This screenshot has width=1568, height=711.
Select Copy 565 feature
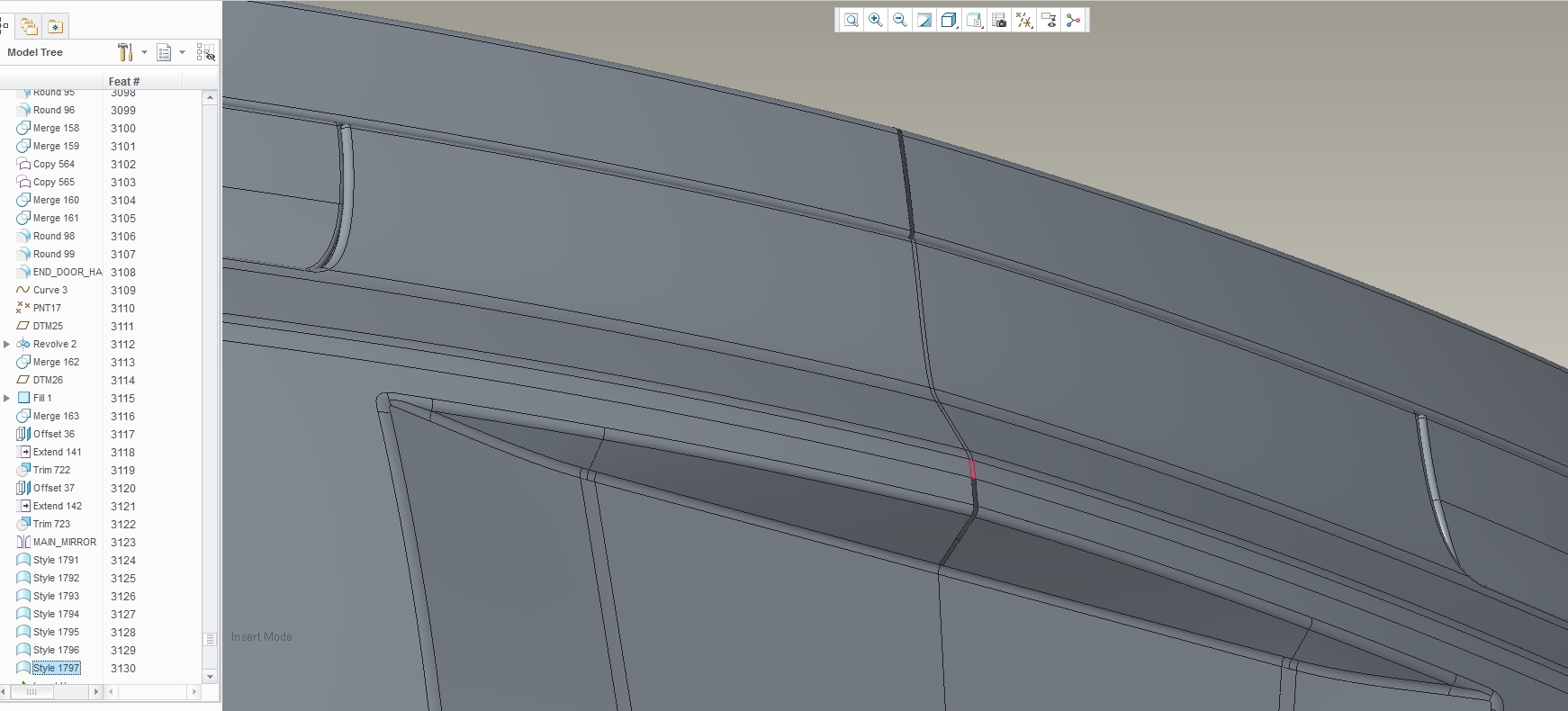point(54,182)
